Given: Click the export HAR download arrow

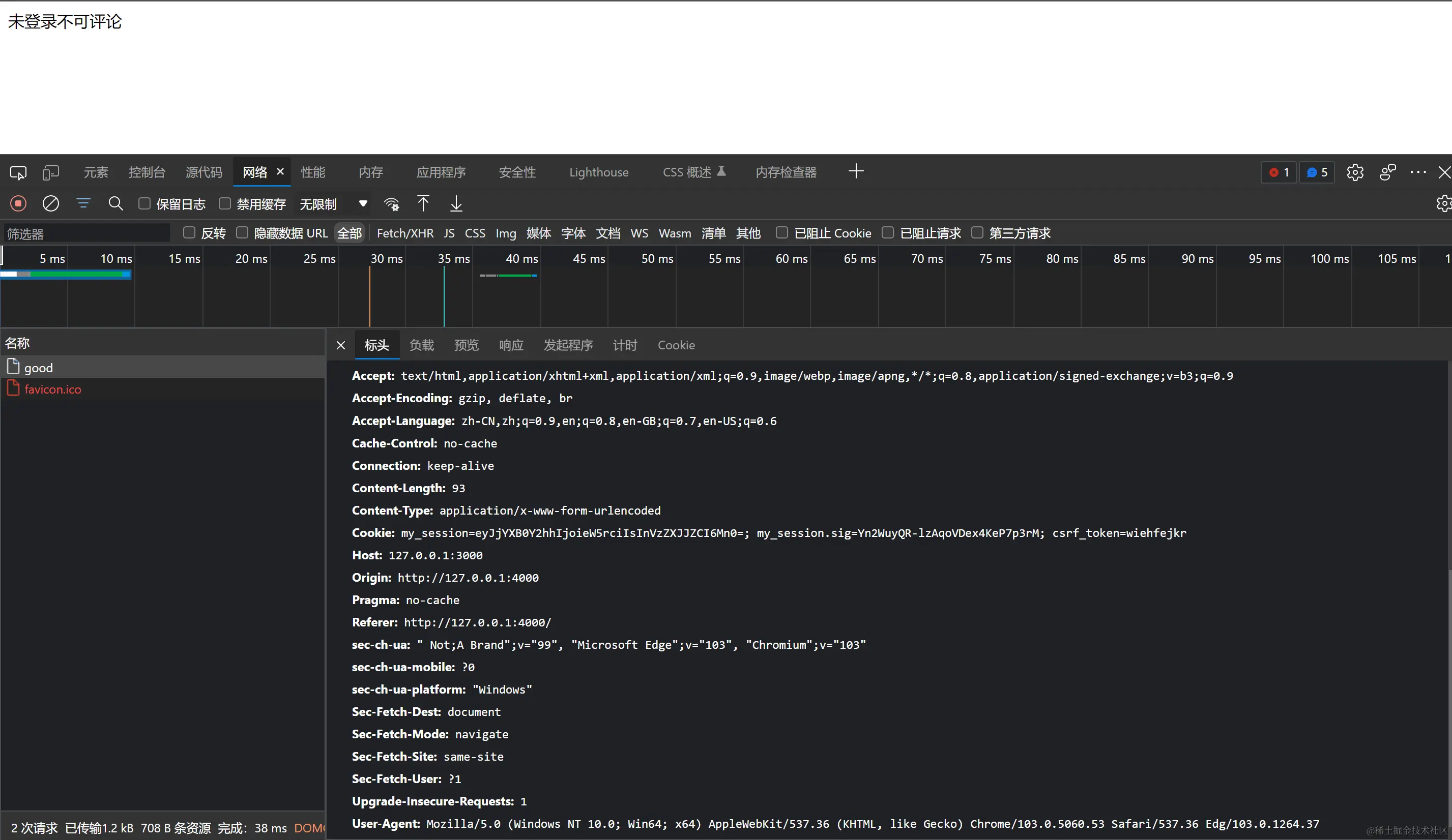Looking at the screenshot, I should [x=456, y=204].
